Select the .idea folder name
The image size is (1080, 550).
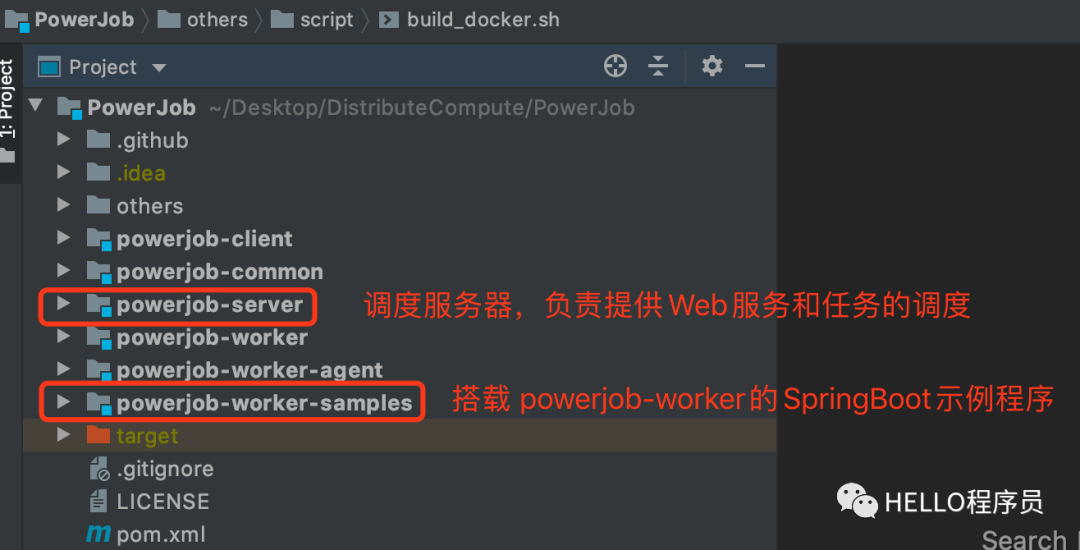pyautogui.click(x=141, y=173)
